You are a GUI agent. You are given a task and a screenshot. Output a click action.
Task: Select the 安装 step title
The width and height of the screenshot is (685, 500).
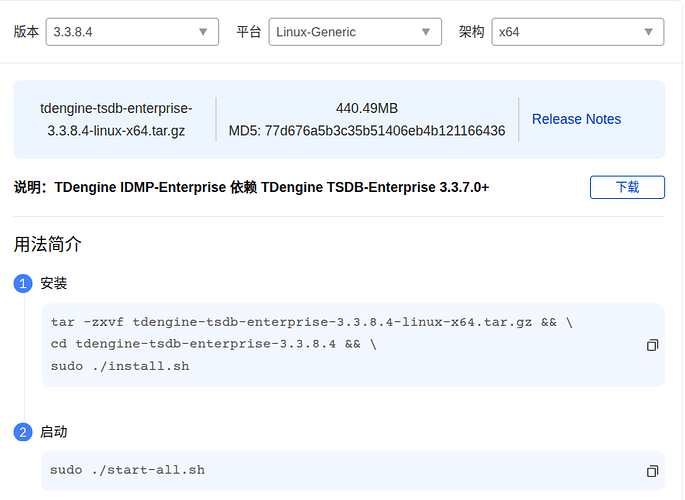click(x=54, y=284)
